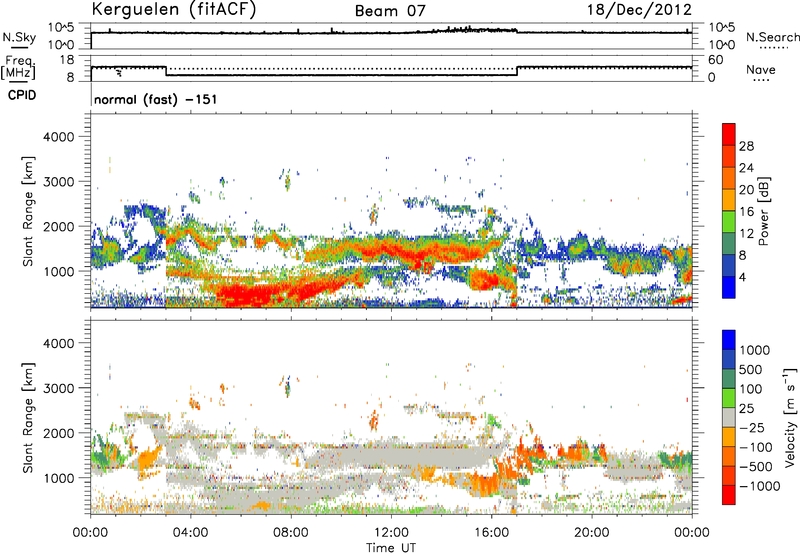This screenshot has height=554, width=800.
Task: Click the velocity panel 'Slant Range [km]' label
Action: [x=28, y=418]
